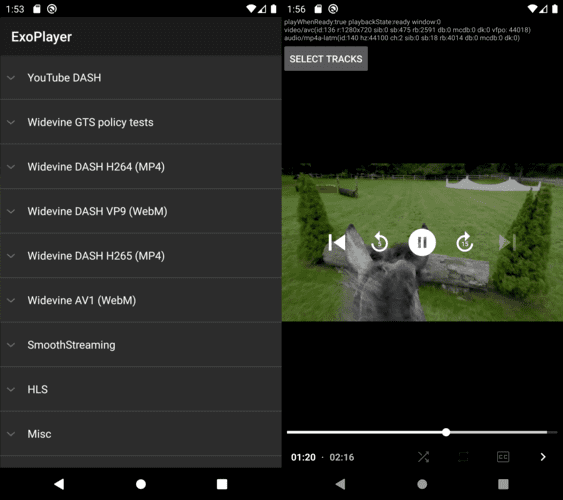Toggle repeat mode icon
The width and height of the screenshot is (563, 500).
point(463,457)
